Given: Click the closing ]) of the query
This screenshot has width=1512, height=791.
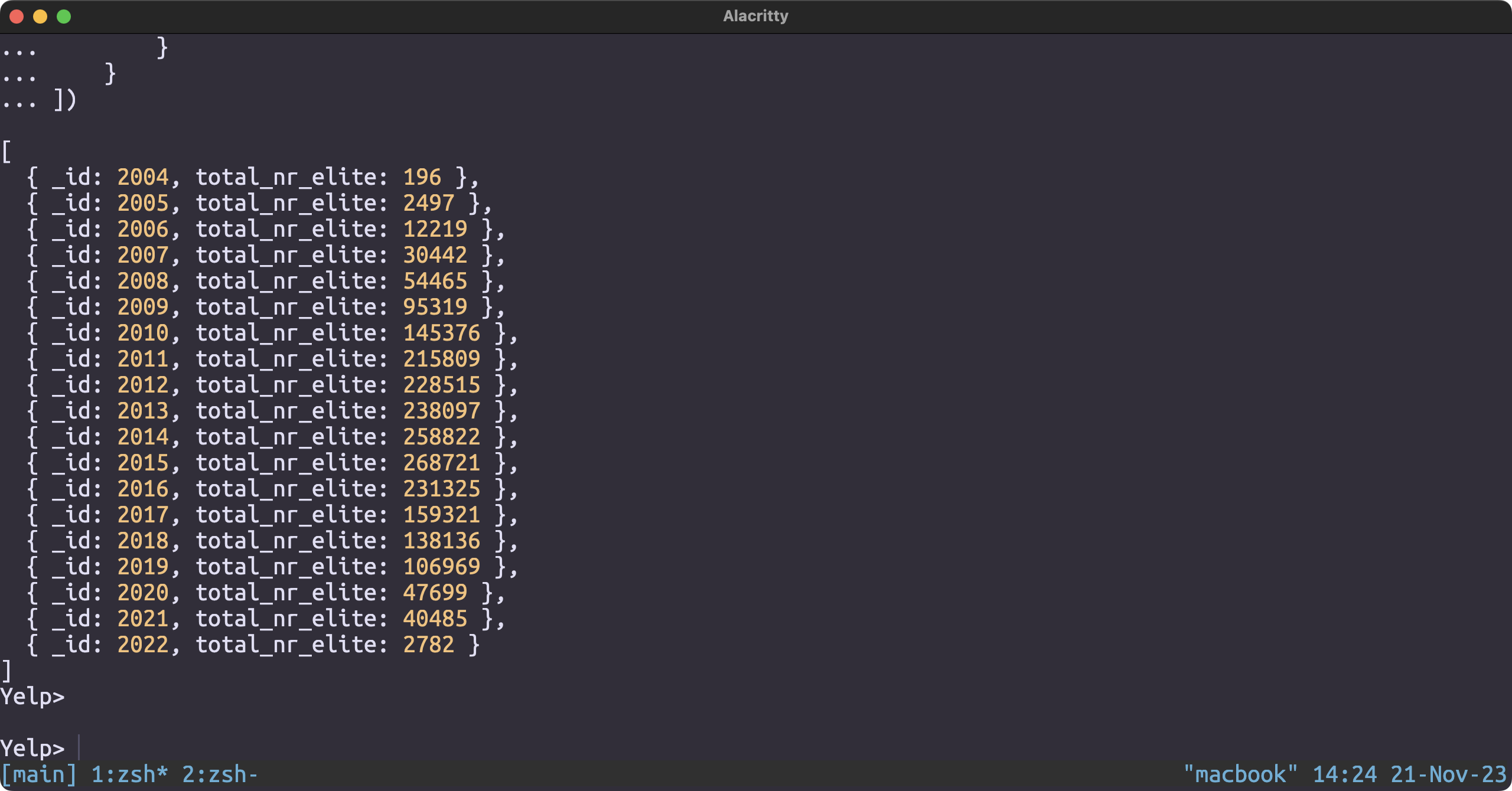Looking at the screenshot, I should pos(65,100).
